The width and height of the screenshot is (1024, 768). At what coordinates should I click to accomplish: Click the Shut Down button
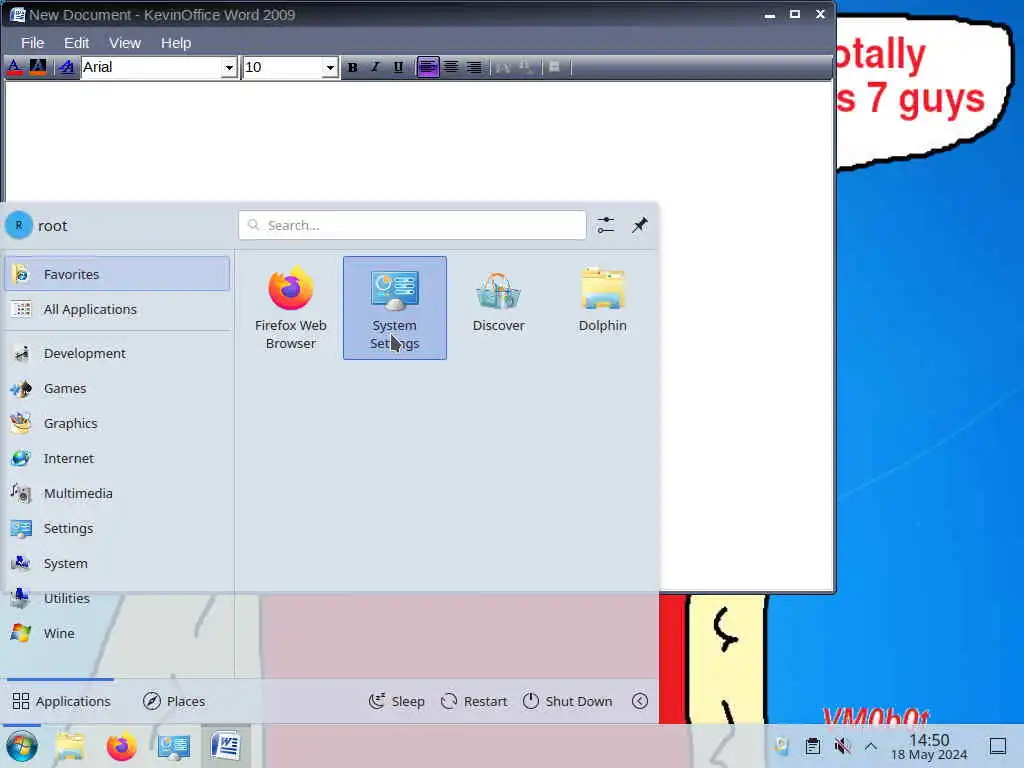568,701
